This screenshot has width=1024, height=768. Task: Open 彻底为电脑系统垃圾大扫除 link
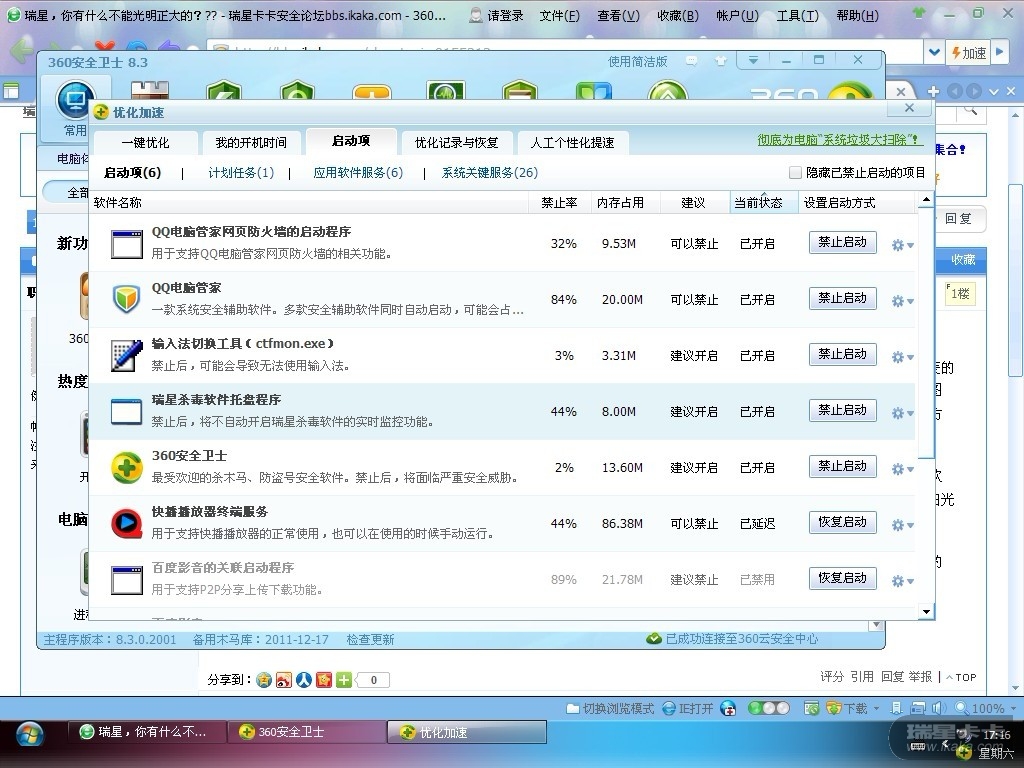coord(832,141)
